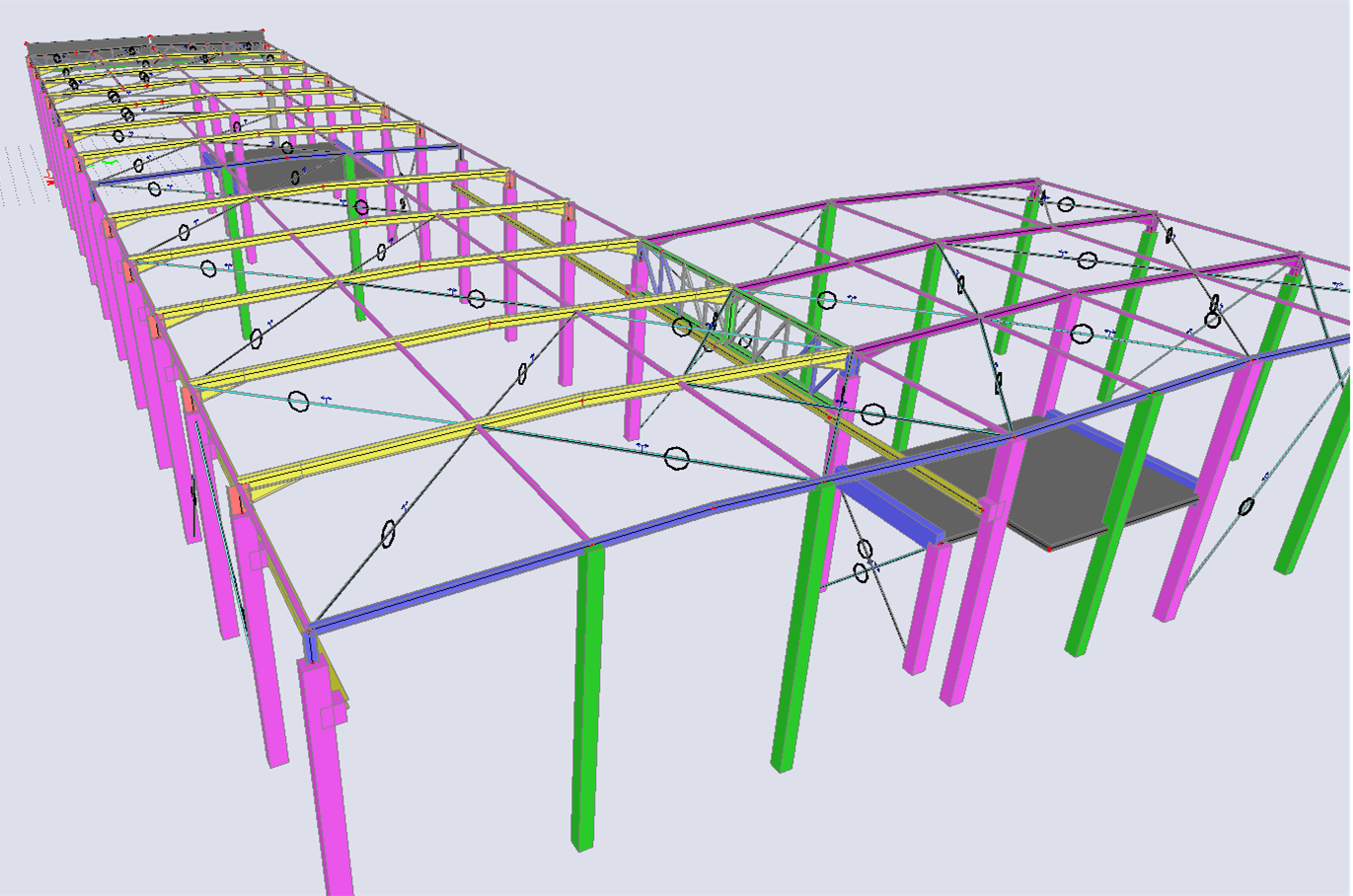Select the green dash marker near the red axis
Image resolution: width=1353 pixels, height=896 pixels.
[x=111, y=162]
